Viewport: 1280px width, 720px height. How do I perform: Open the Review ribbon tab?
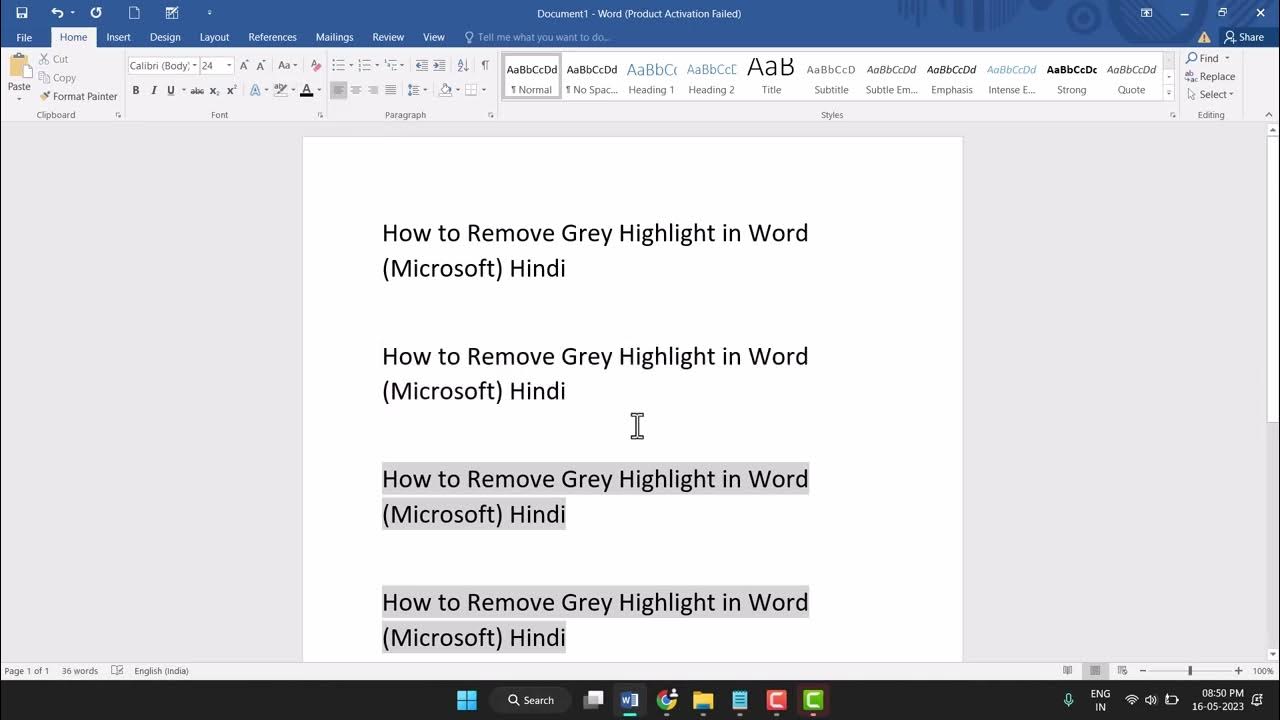(x=388, y=37)
